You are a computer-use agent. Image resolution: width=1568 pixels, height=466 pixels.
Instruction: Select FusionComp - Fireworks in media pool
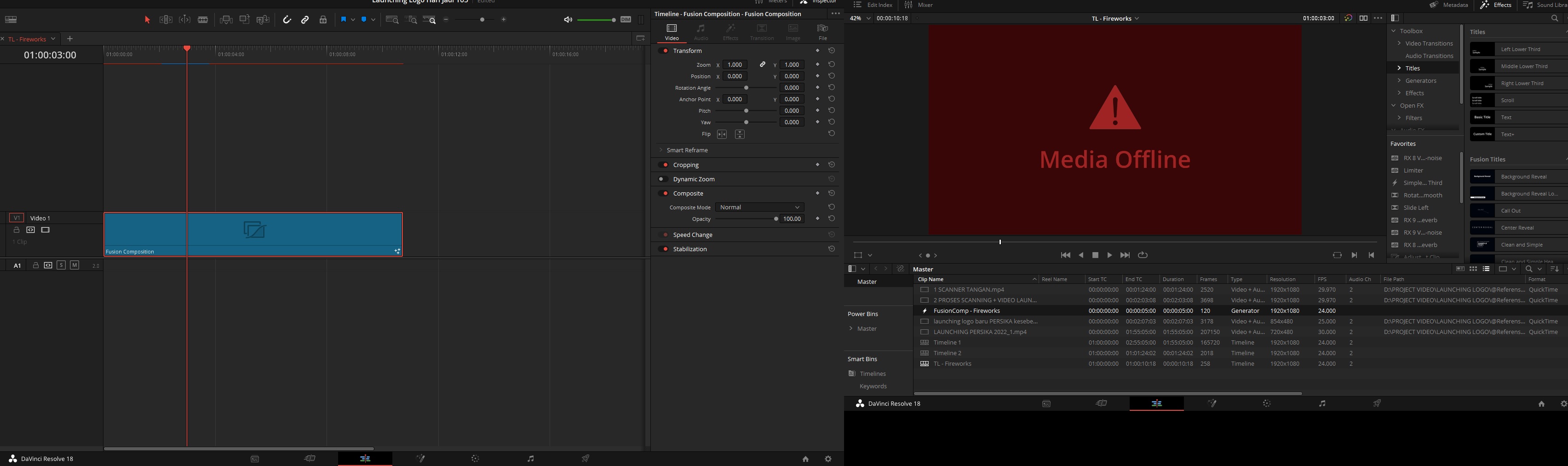[x=967, y=311]
